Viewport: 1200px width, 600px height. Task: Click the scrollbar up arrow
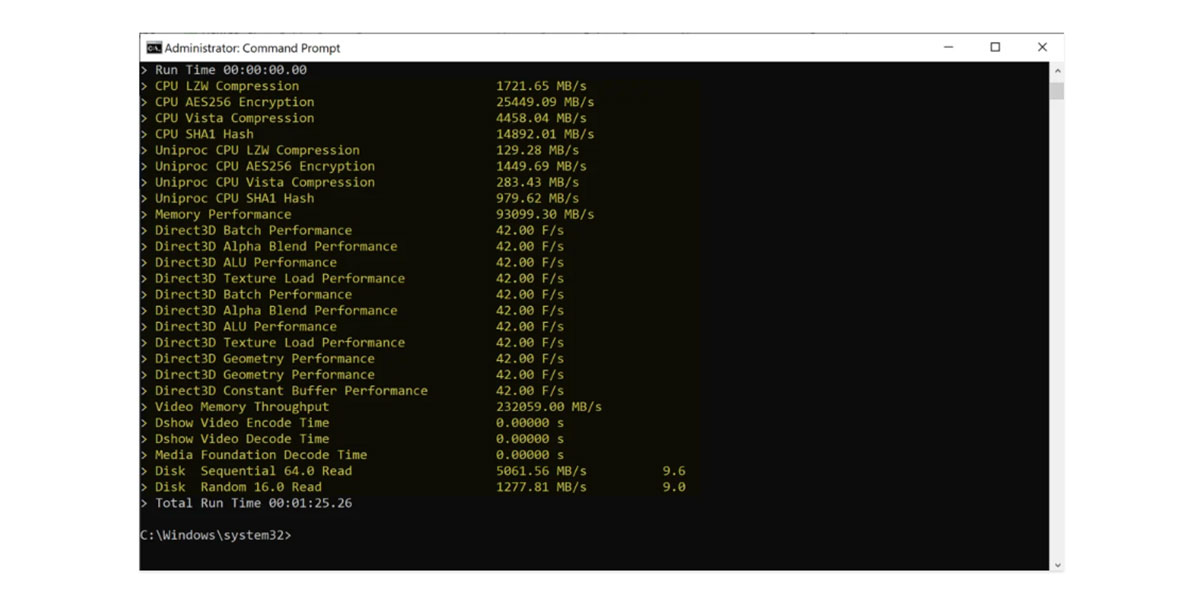(1057, 71)
